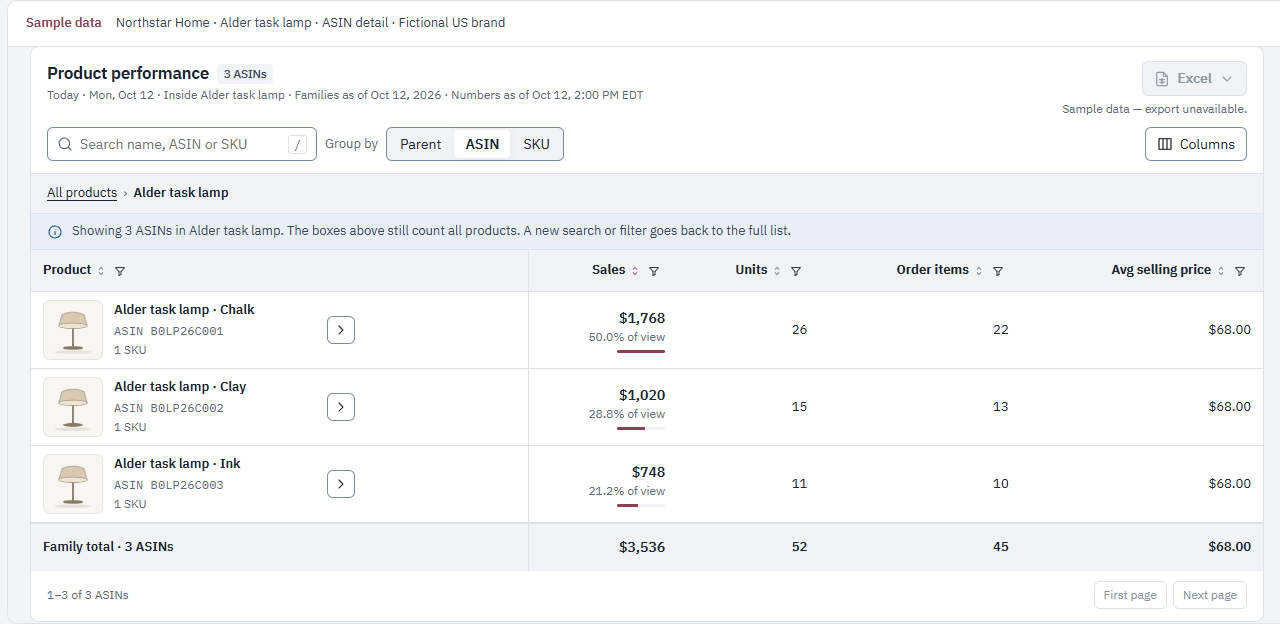Screen dimensions: 1280x624
Task: Open the Order items filter funnel
Action: [998, 270]
